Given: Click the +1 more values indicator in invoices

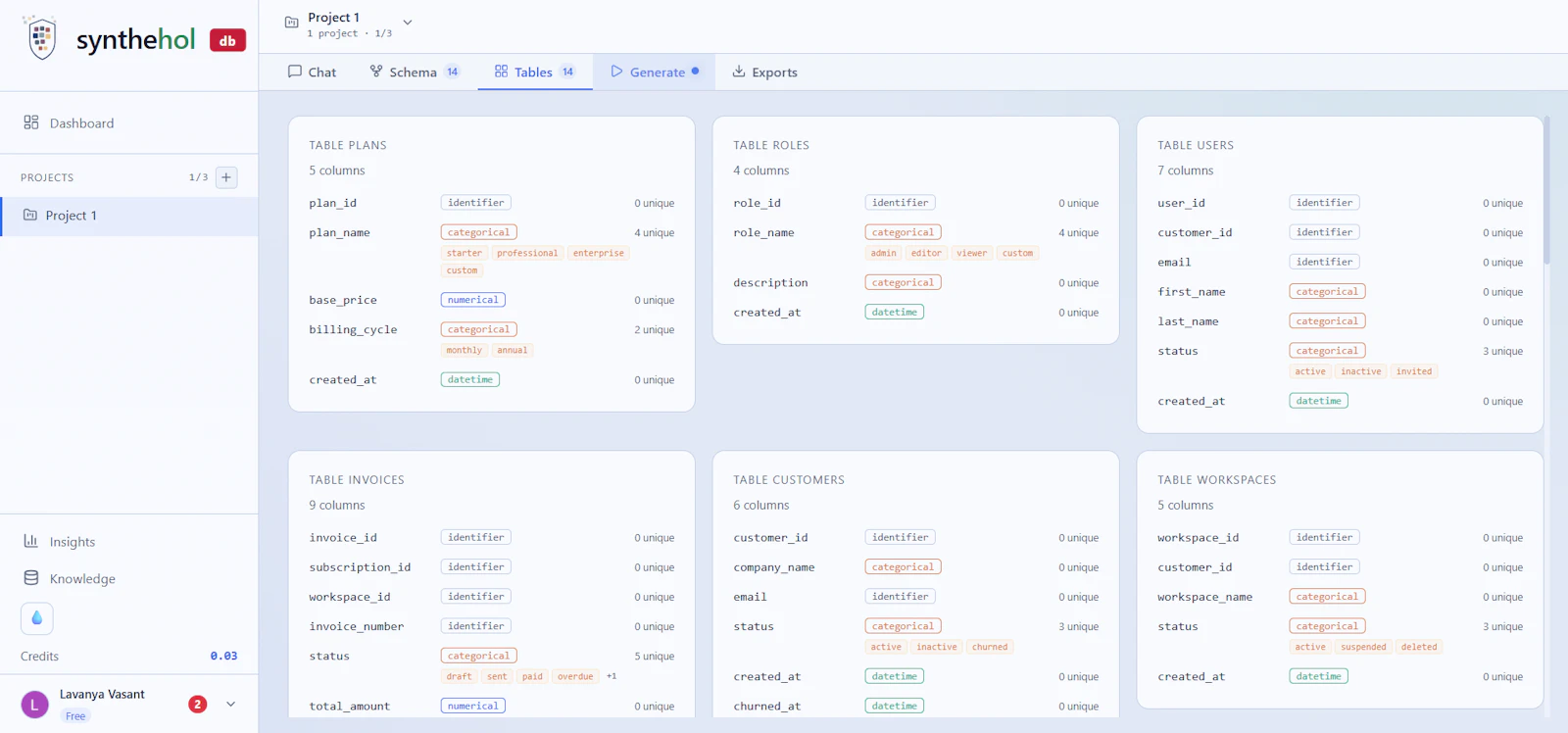Looking at the screenshot, I should 612,676.
